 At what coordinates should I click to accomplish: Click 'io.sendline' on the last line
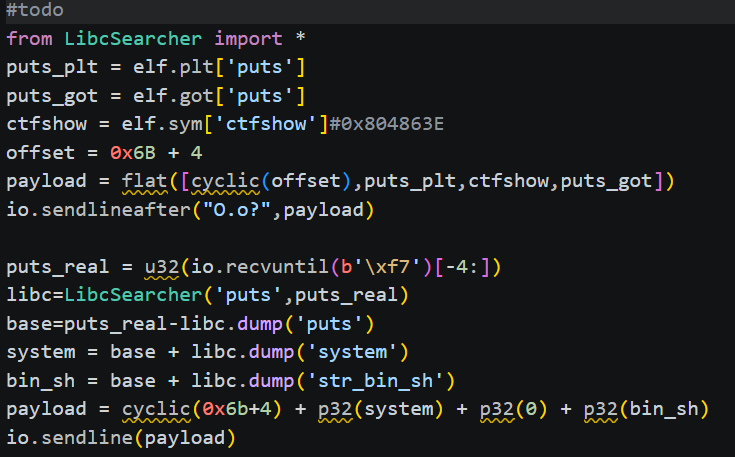[69, 438]
